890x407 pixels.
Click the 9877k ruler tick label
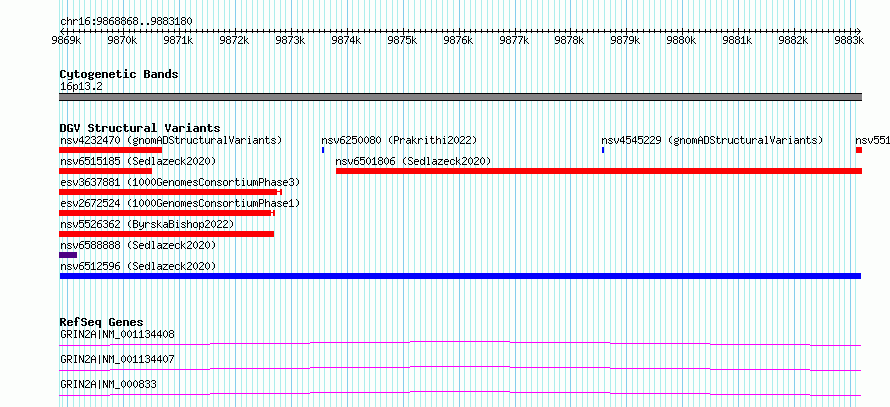[514, 40]
